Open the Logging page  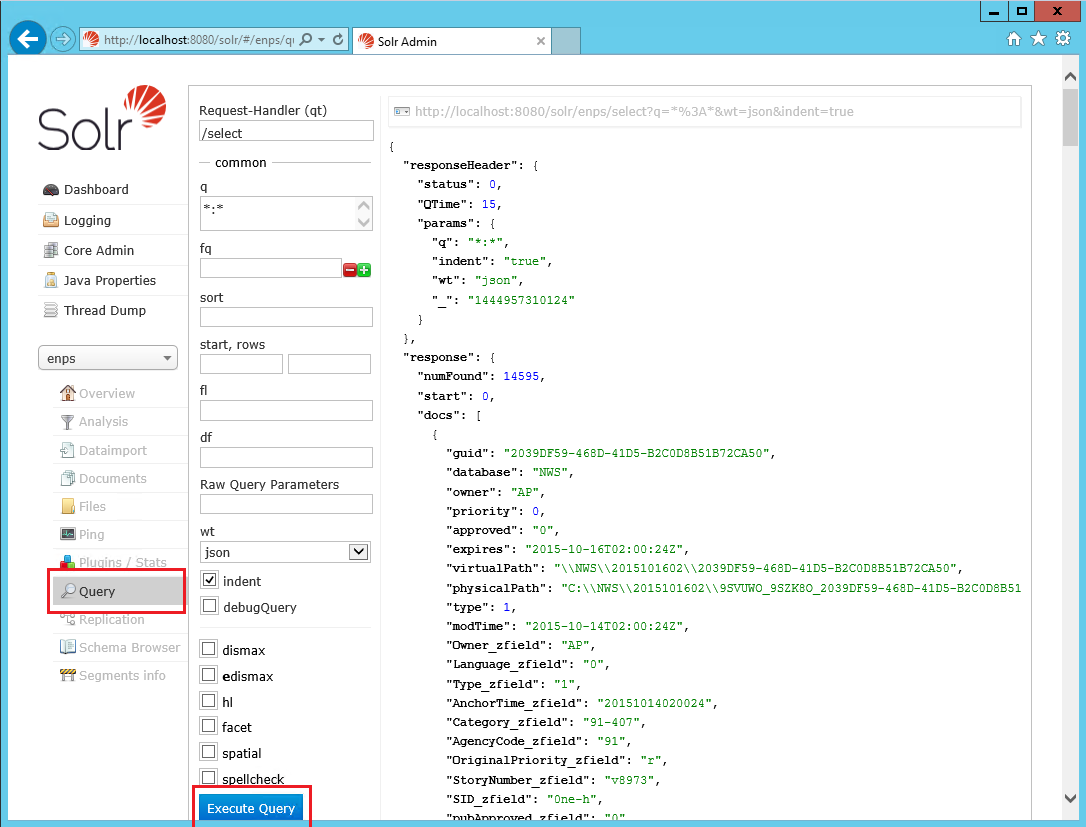(x=87, y=220)
